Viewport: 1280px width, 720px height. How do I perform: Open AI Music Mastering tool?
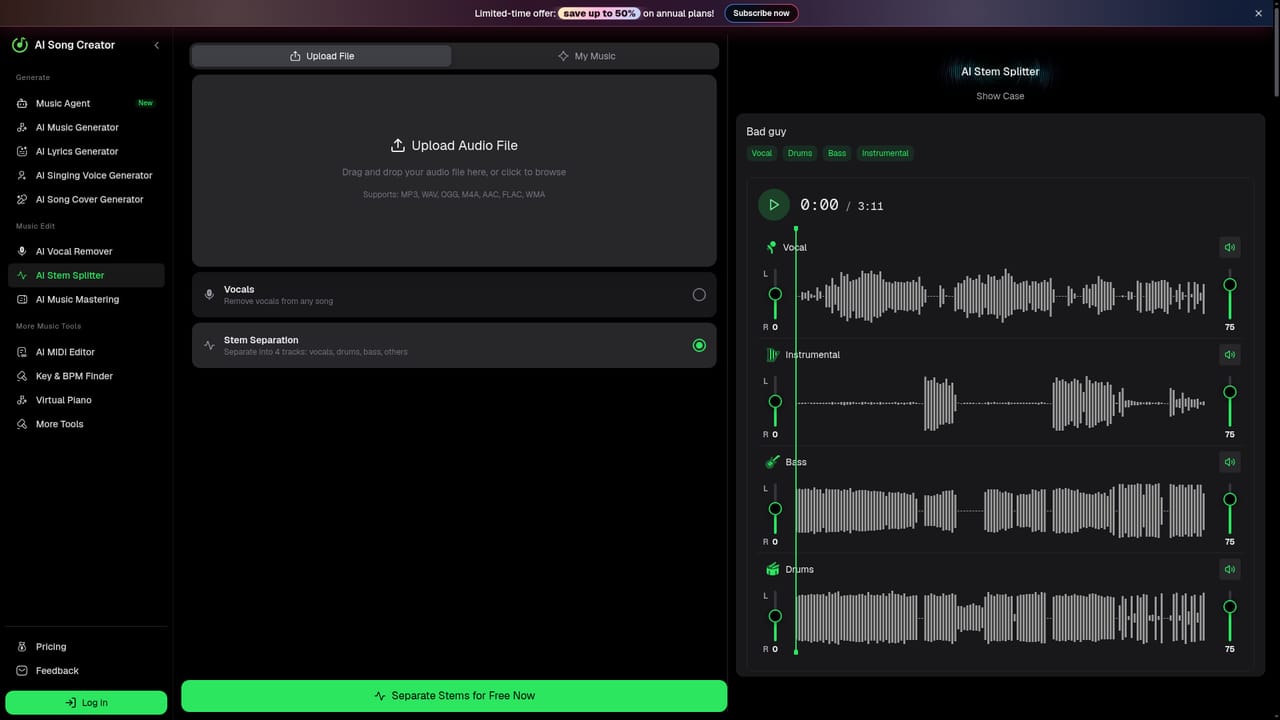click(86, 299)
